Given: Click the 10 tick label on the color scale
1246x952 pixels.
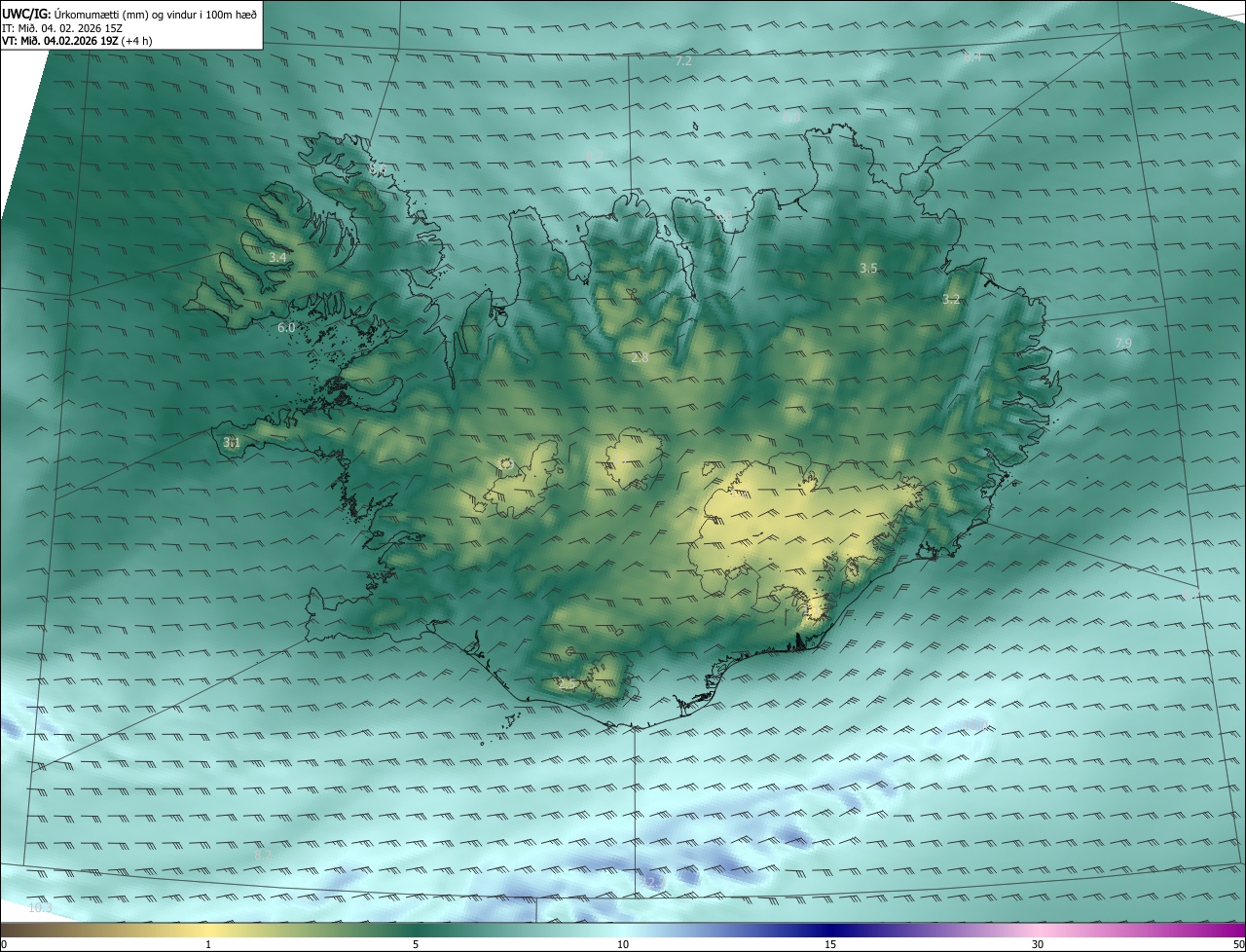Looking at the screenshot, I should click(x=623, y=944).
